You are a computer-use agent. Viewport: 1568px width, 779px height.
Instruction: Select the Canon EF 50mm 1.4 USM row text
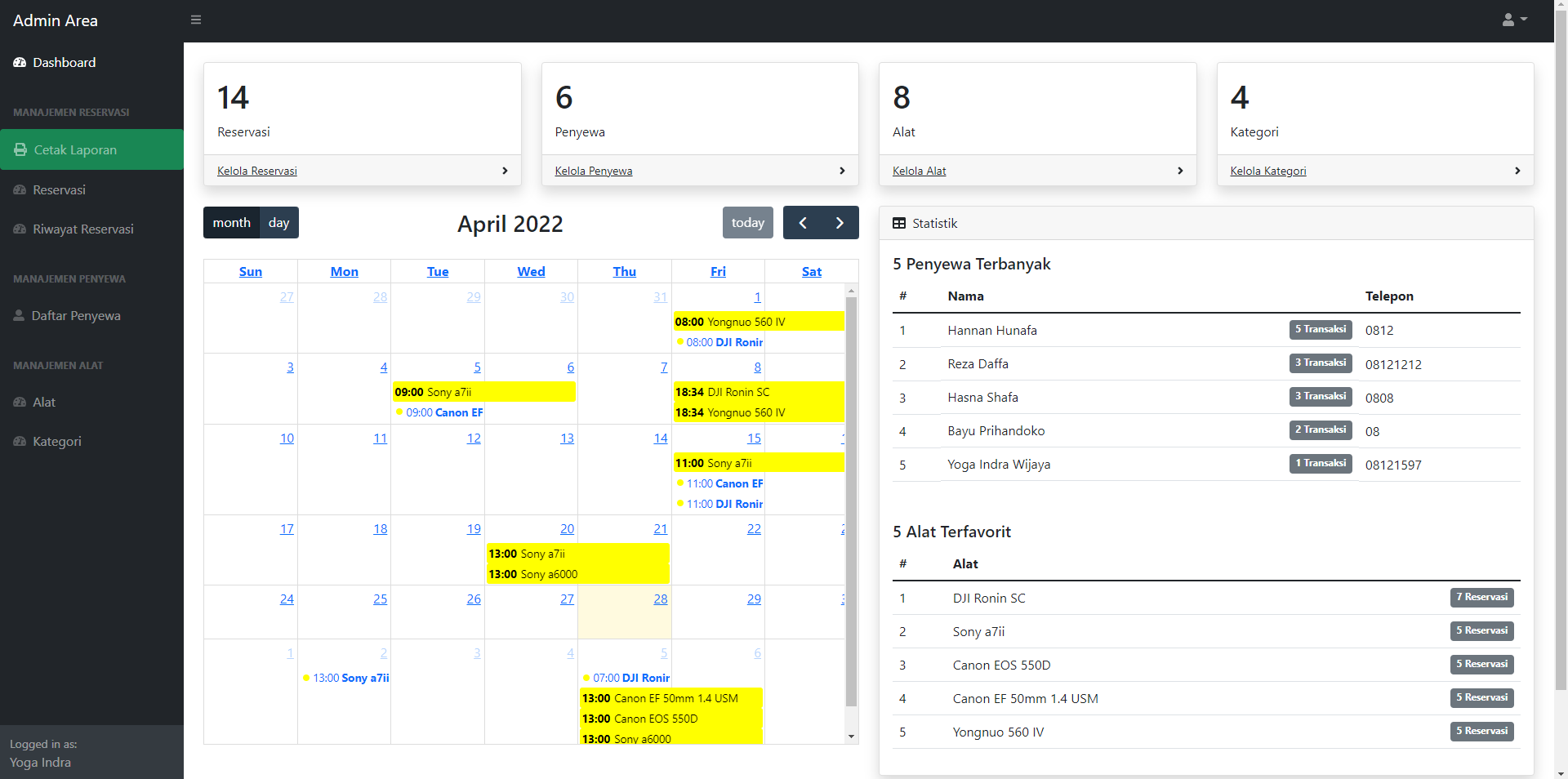(1025, 699)
